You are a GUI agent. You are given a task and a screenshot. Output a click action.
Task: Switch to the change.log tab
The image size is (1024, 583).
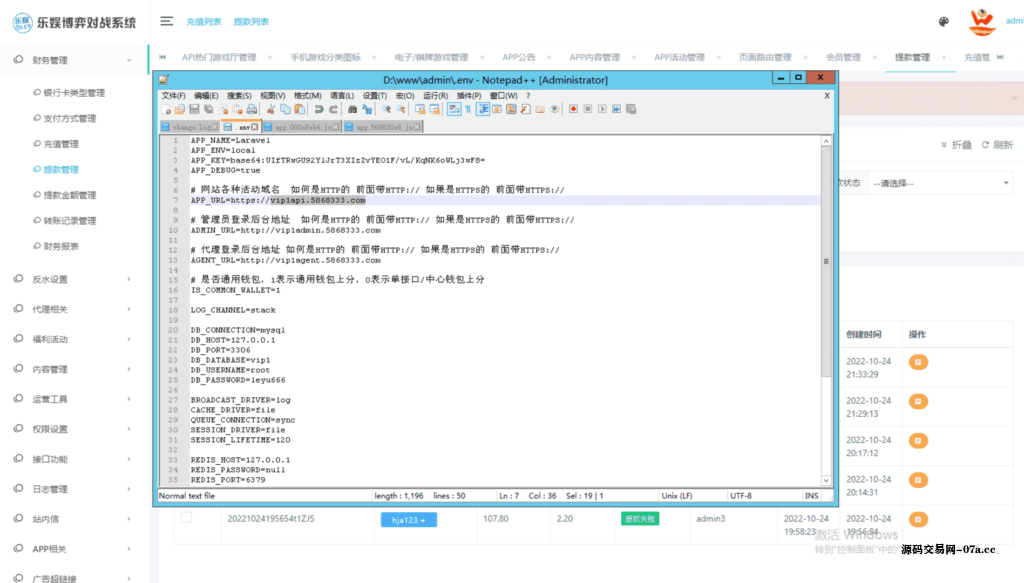(189, 127)
